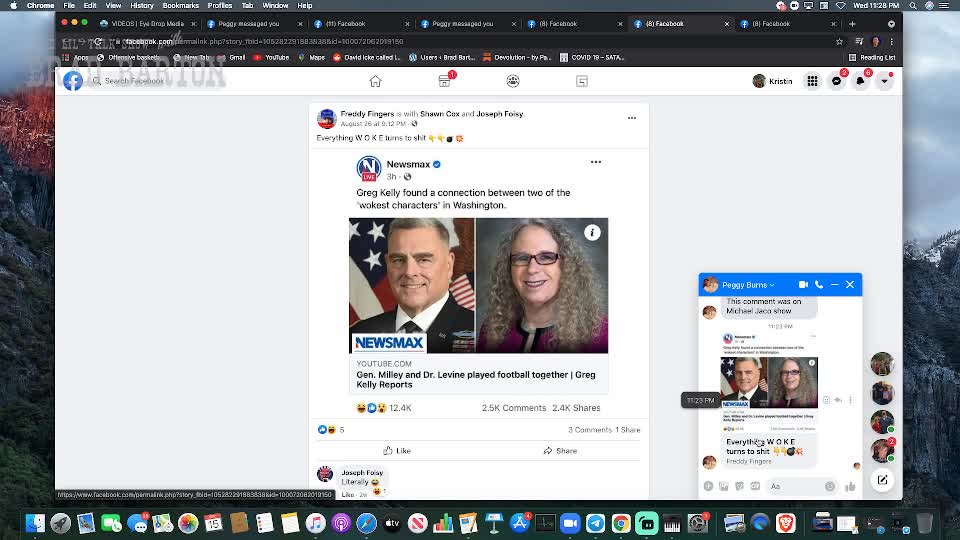This screenshot has height=540, width=960.
Task: Like the Freddy Fingers post
Action: tap(397, 451)
